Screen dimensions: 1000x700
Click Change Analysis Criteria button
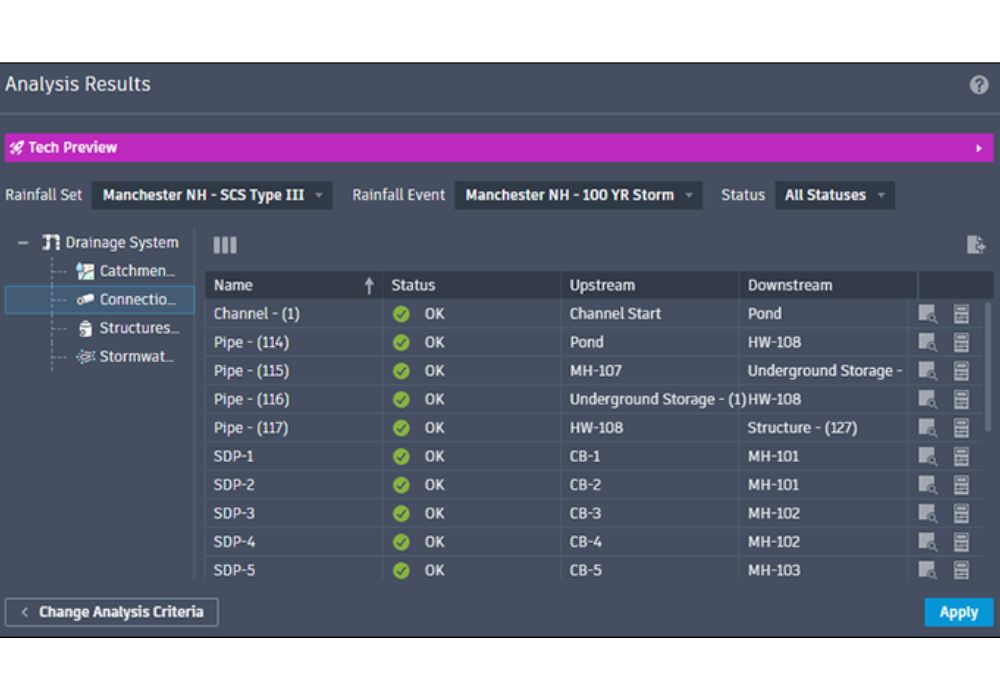(112, 612)
